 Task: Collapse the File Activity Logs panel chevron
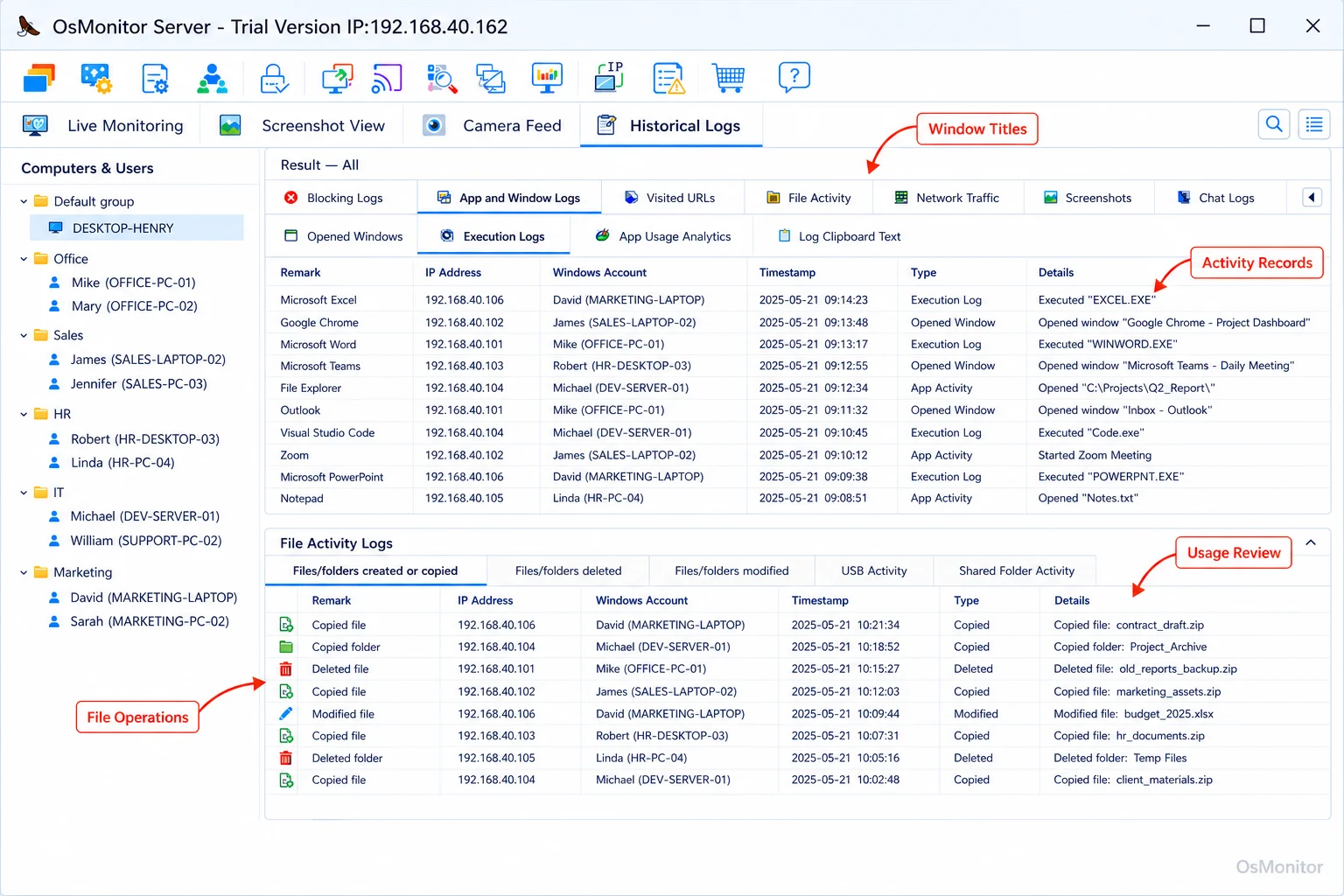click(1311, 542)
